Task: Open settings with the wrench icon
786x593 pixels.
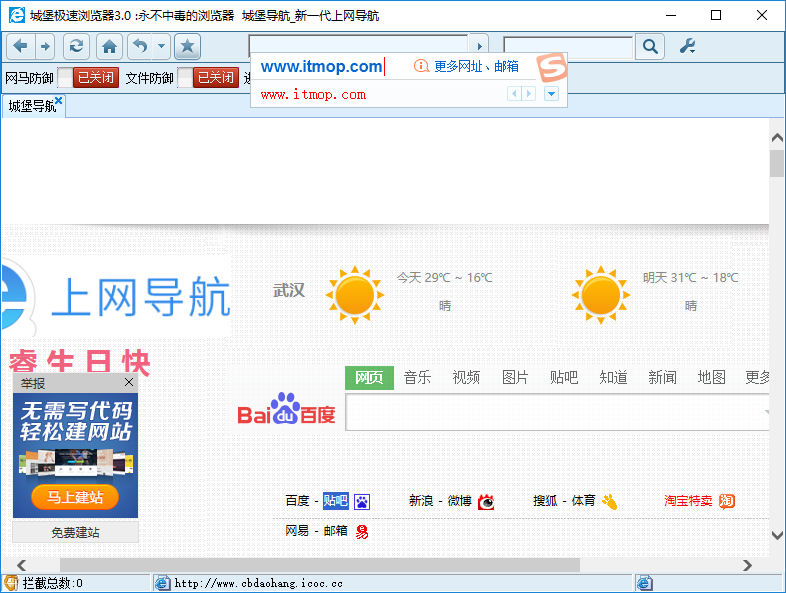Action: point(687,46)
